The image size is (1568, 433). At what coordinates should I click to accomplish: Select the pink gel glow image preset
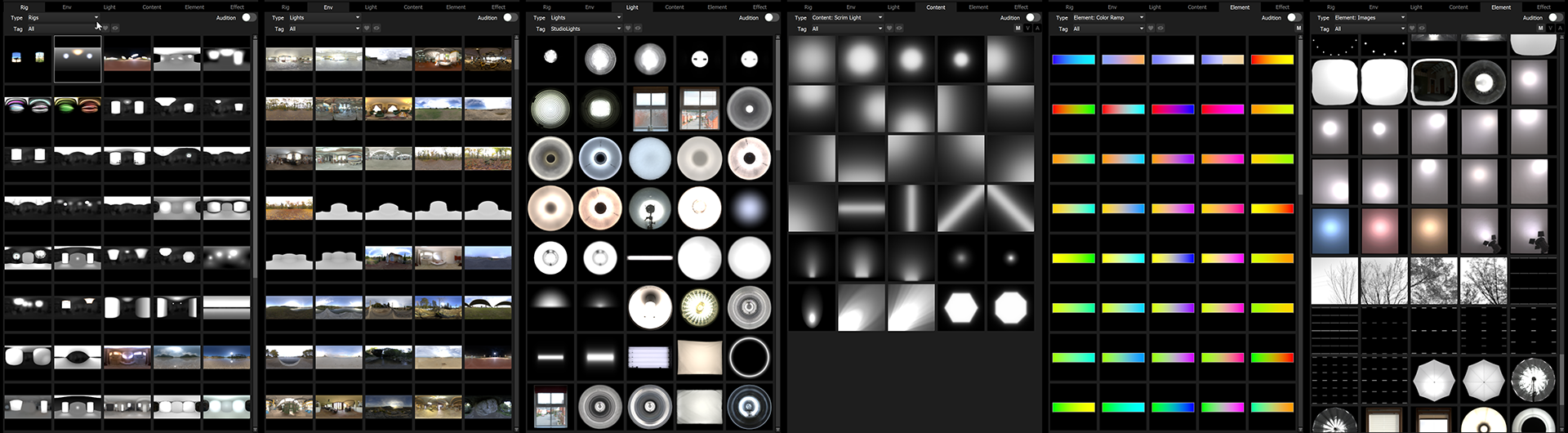[1380, 230]
